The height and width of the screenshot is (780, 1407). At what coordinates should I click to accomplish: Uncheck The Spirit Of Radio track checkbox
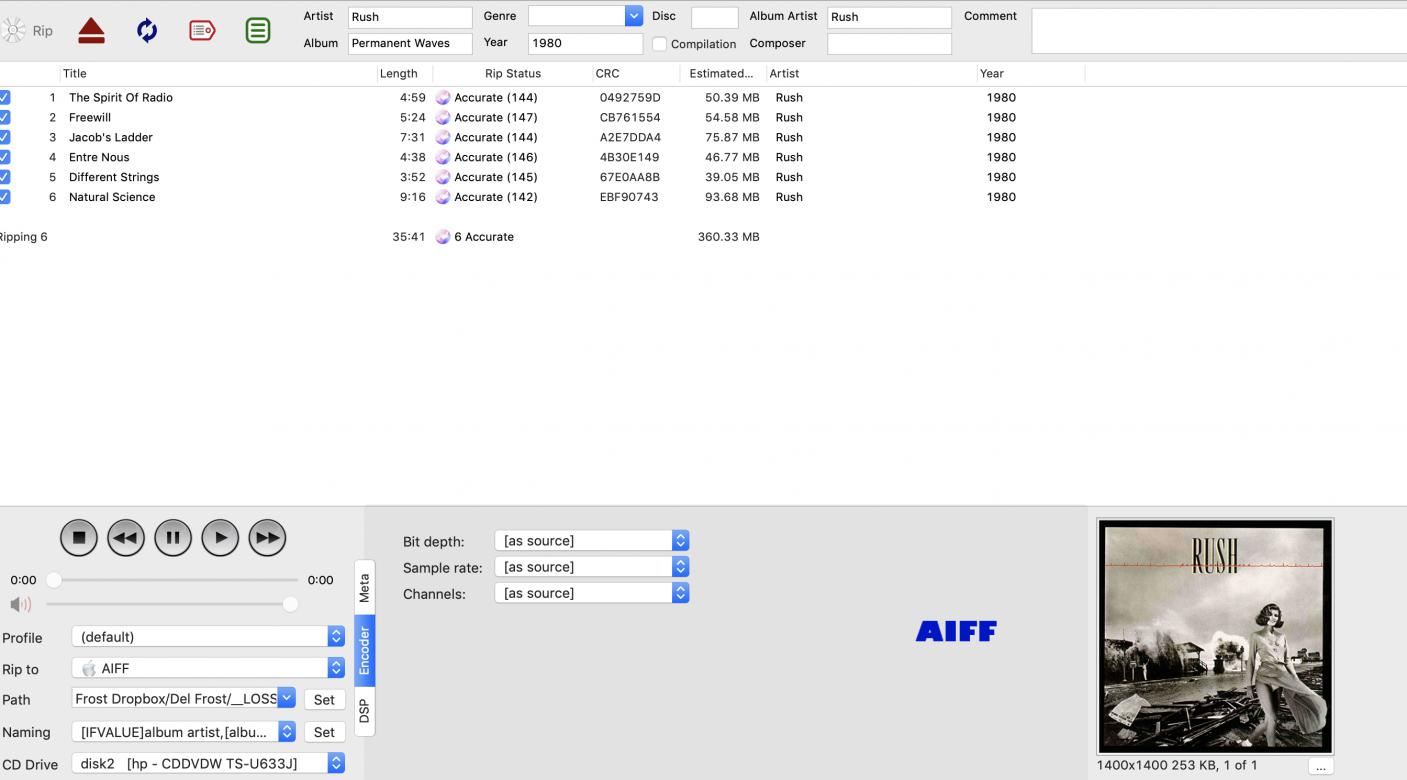click(x=5, y=98)
